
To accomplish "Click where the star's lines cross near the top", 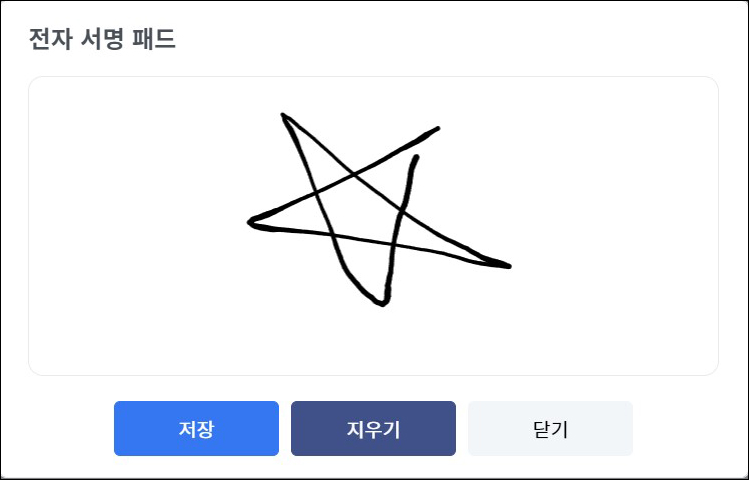I will click(353, 174).
